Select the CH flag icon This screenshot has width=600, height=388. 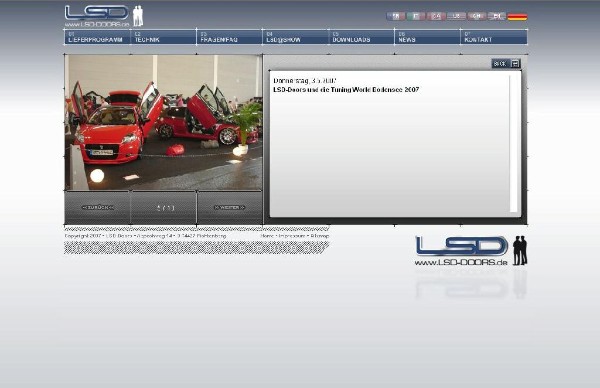[x=476, y=16]
